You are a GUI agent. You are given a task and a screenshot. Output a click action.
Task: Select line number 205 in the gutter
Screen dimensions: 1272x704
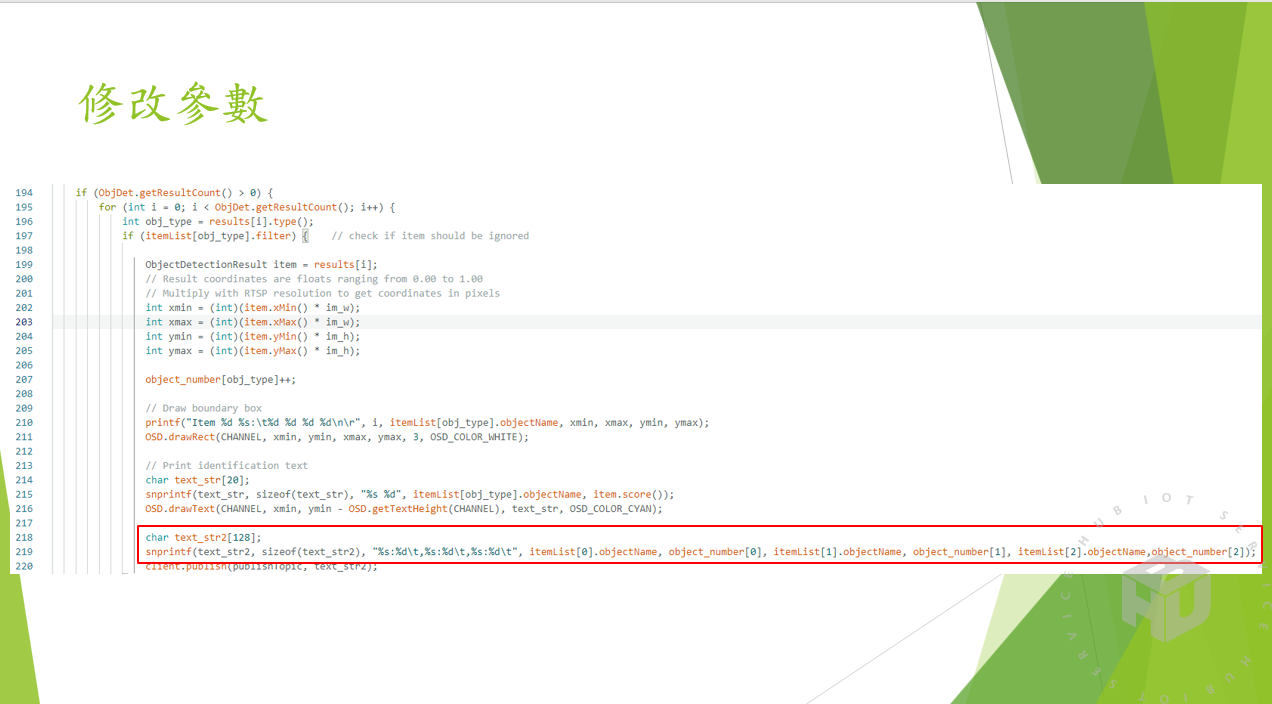[24, 351]
